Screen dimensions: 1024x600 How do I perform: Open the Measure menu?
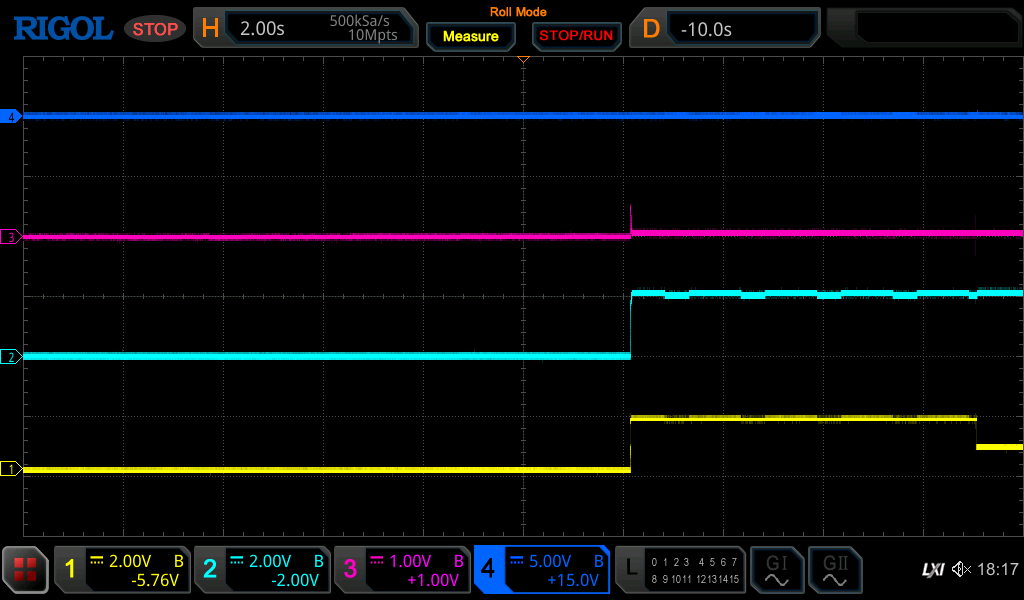pos(471,37)
